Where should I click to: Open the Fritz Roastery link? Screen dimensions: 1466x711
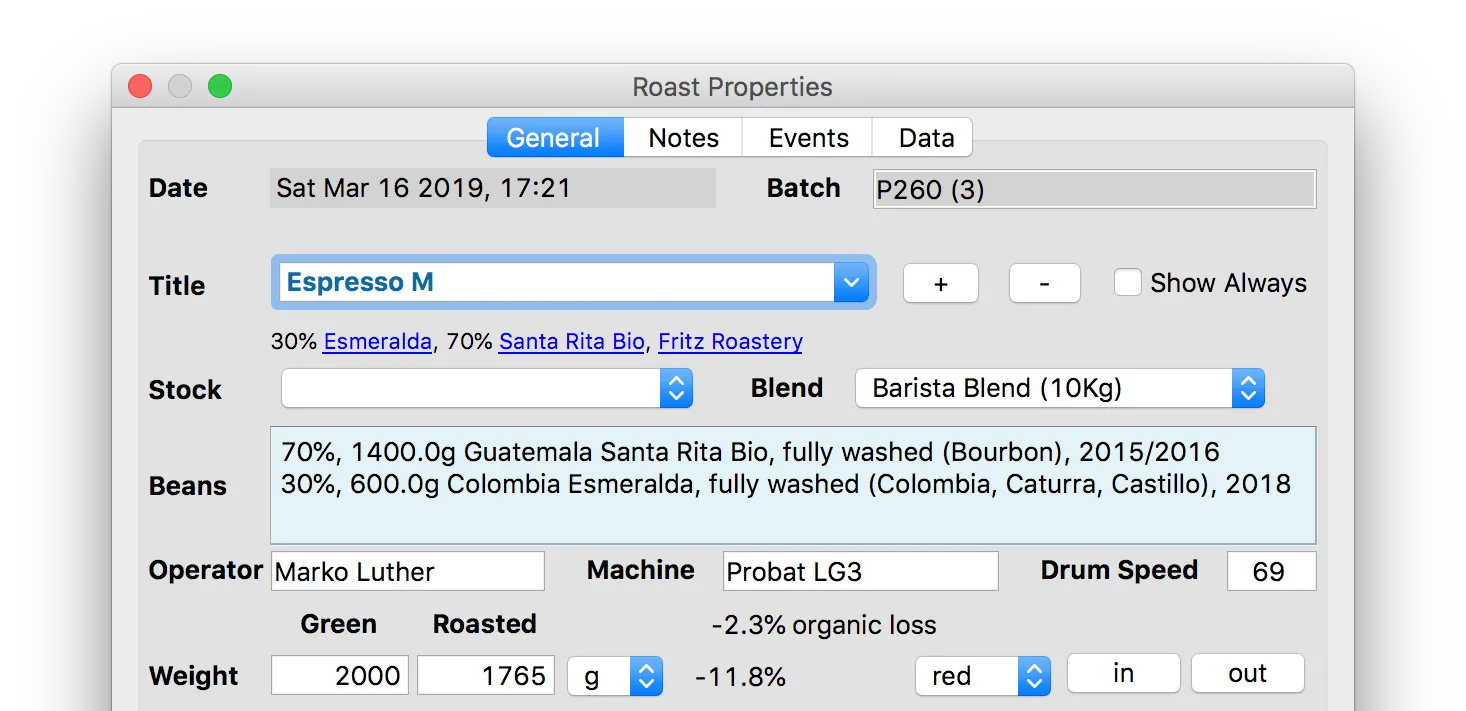[730, 342]
